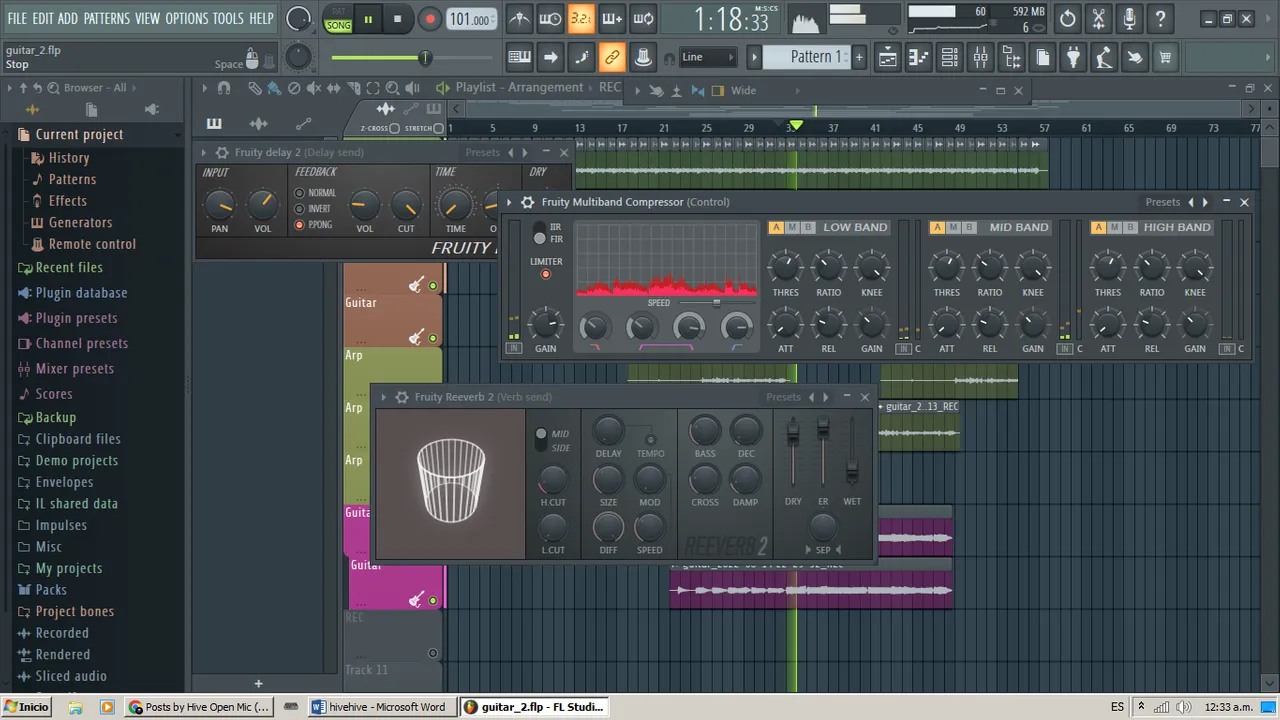Viewport: 1280px width, 720px height.
Task: Open the Pattern 1 selector
Action: pos(806,57)
